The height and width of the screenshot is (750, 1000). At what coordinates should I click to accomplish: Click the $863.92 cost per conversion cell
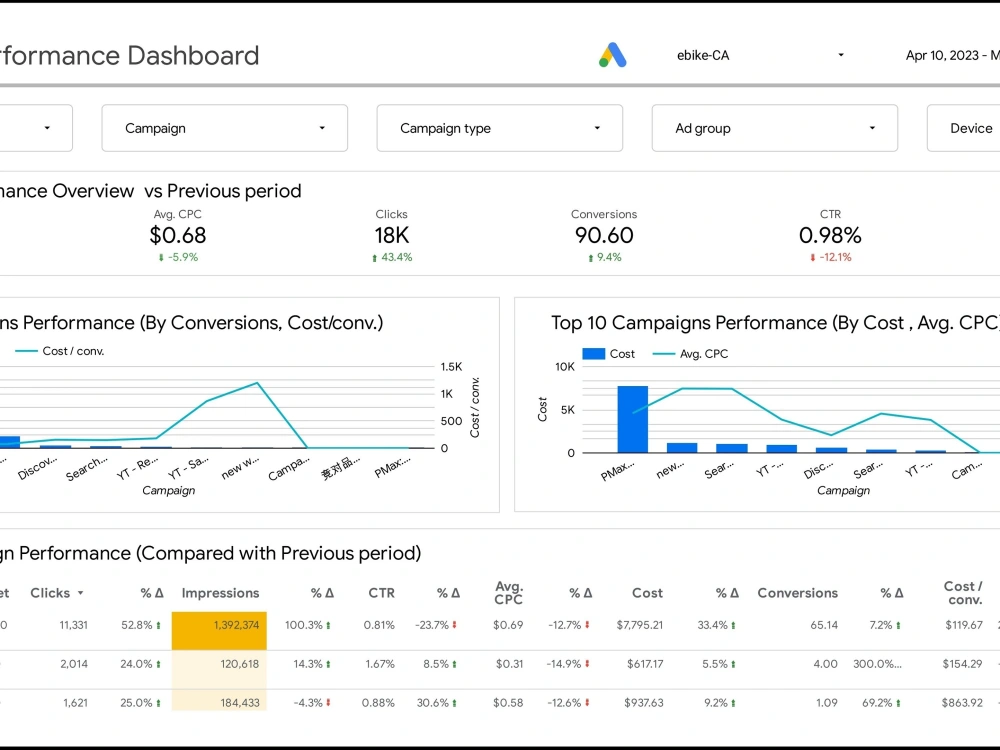click(x=962, y=703)
